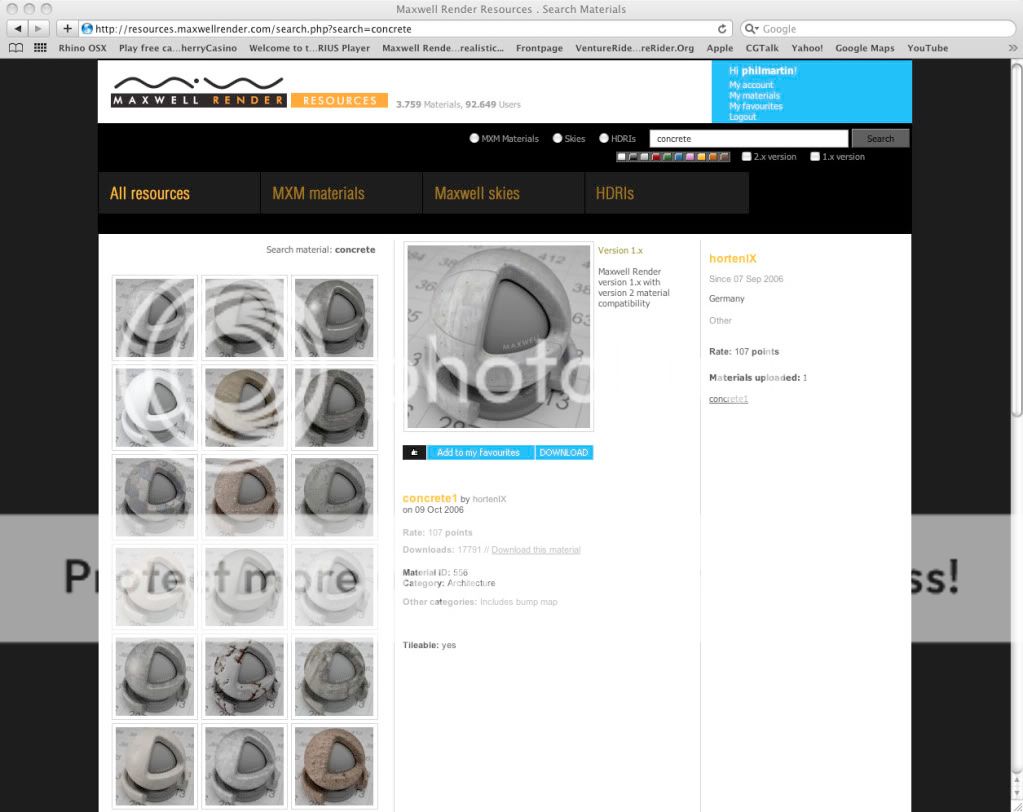Open the Apple bookmark
Image resolution: width=1023 pixels, height=812 pixels.
tap(720, 48)
